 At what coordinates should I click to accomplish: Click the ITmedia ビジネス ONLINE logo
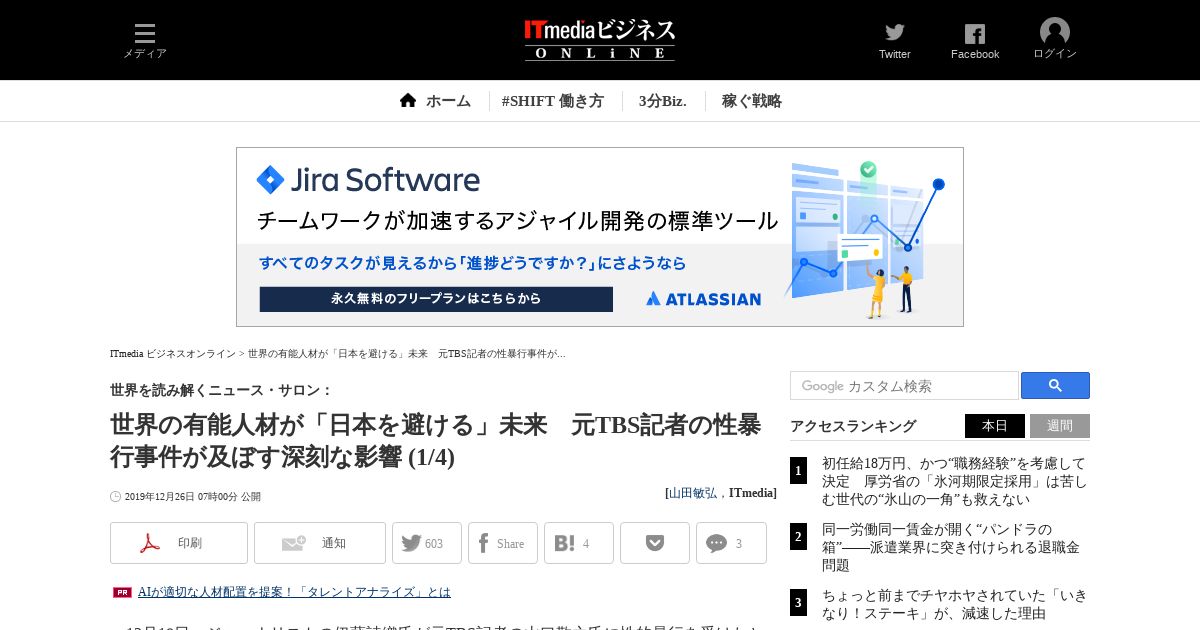click(x=599, y=40)
